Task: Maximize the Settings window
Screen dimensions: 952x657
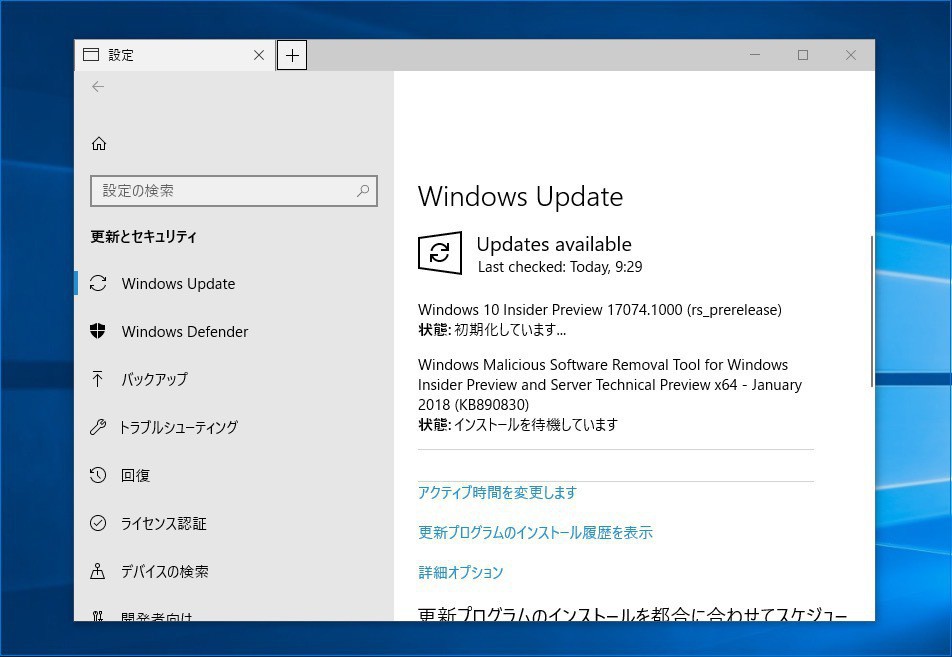Action: 803,55
